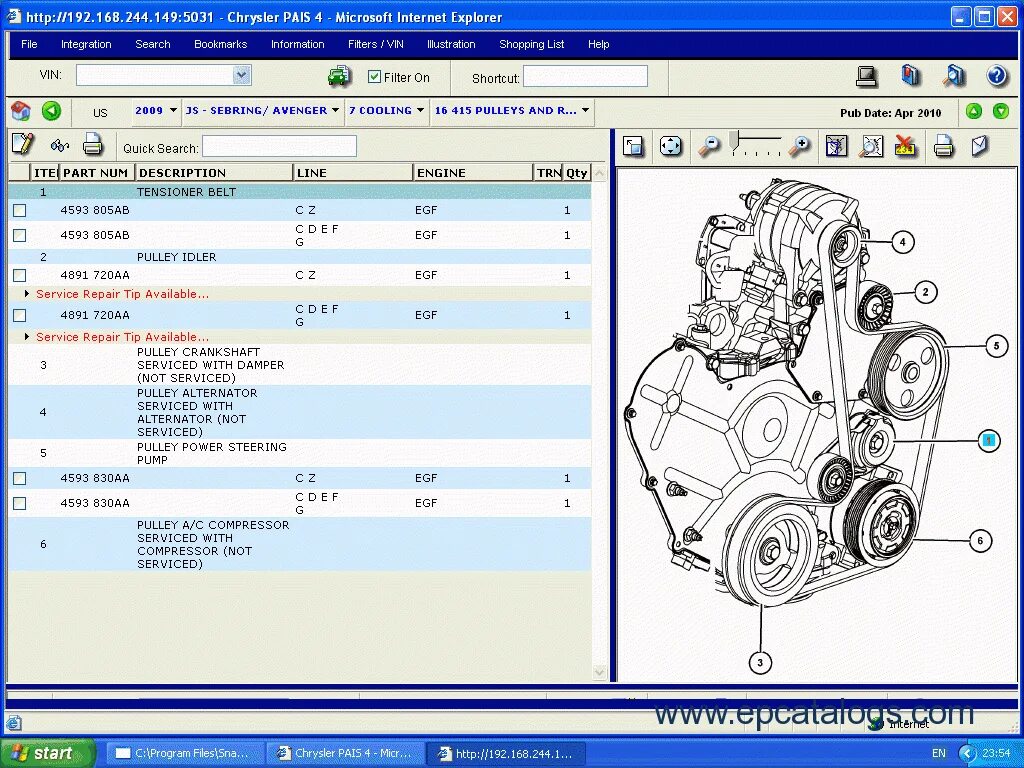
Task: Go to previous group with green up arrow
Action: point(974,111)
